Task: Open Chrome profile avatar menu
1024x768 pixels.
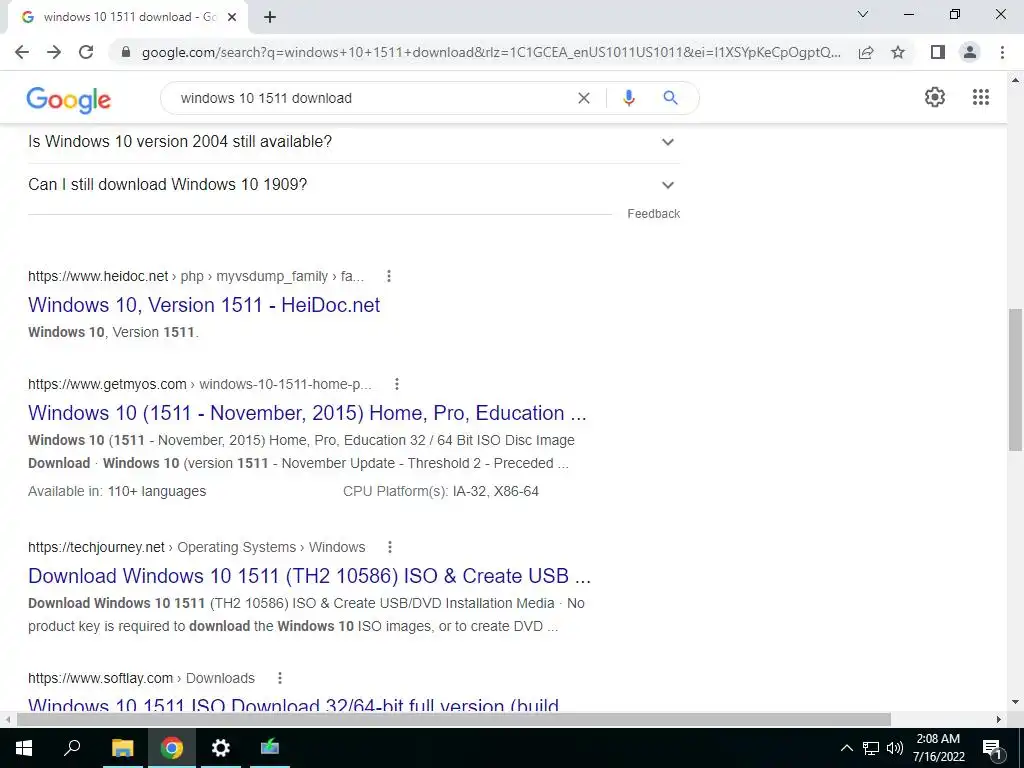Action: [970, 52]
